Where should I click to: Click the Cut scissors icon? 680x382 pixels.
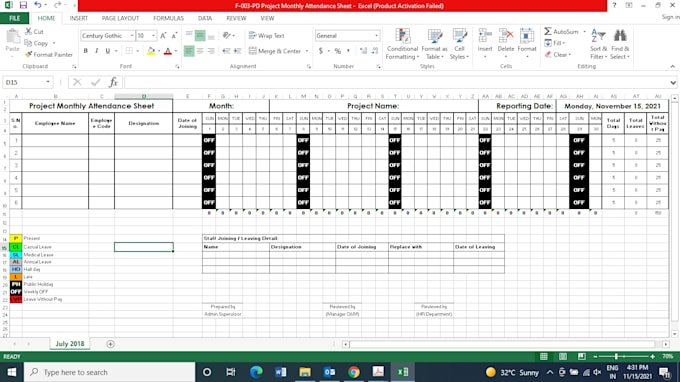point(28,31)
